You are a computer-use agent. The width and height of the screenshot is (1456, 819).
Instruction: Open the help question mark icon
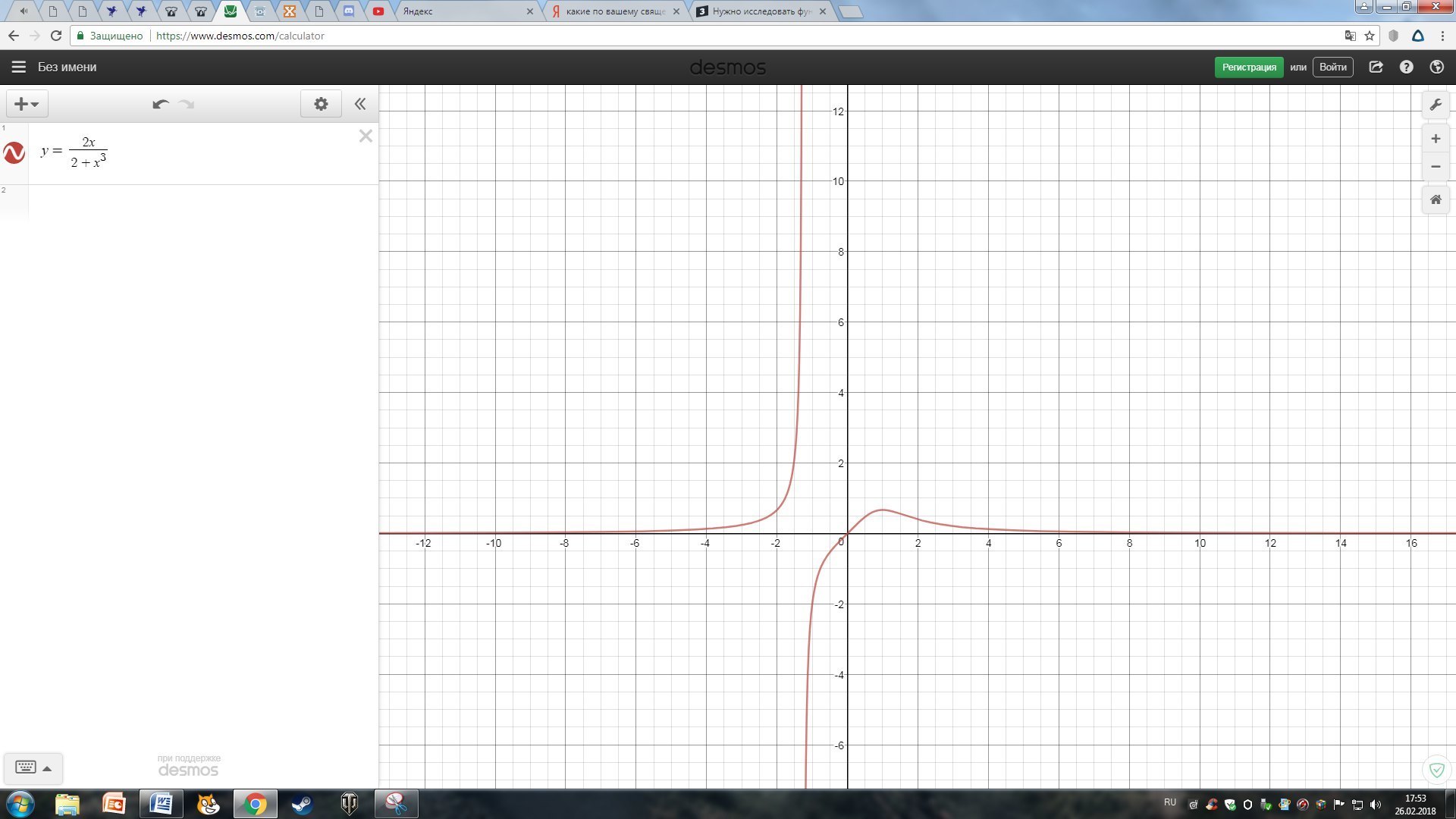(1406, 67)
